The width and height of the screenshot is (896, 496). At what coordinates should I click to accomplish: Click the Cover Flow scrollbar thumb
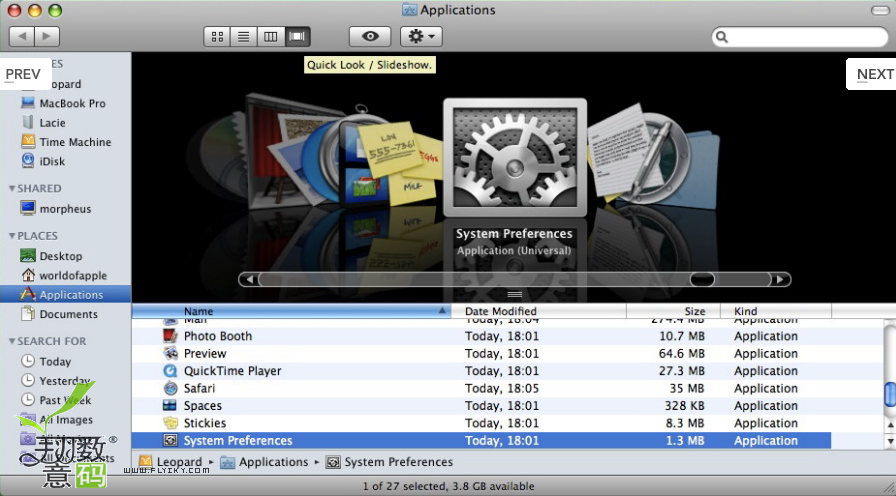click(x=702, y=279)
